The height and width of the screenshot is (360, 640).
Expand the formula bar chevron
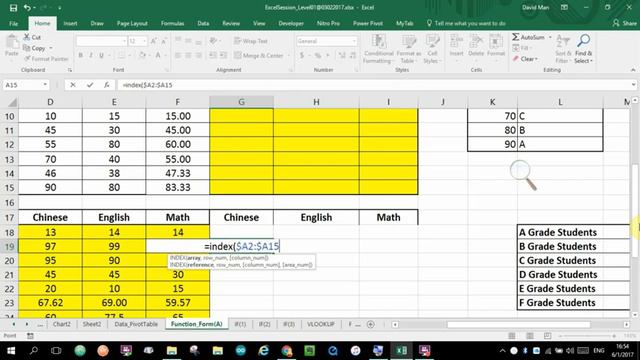tap(633, 85)
